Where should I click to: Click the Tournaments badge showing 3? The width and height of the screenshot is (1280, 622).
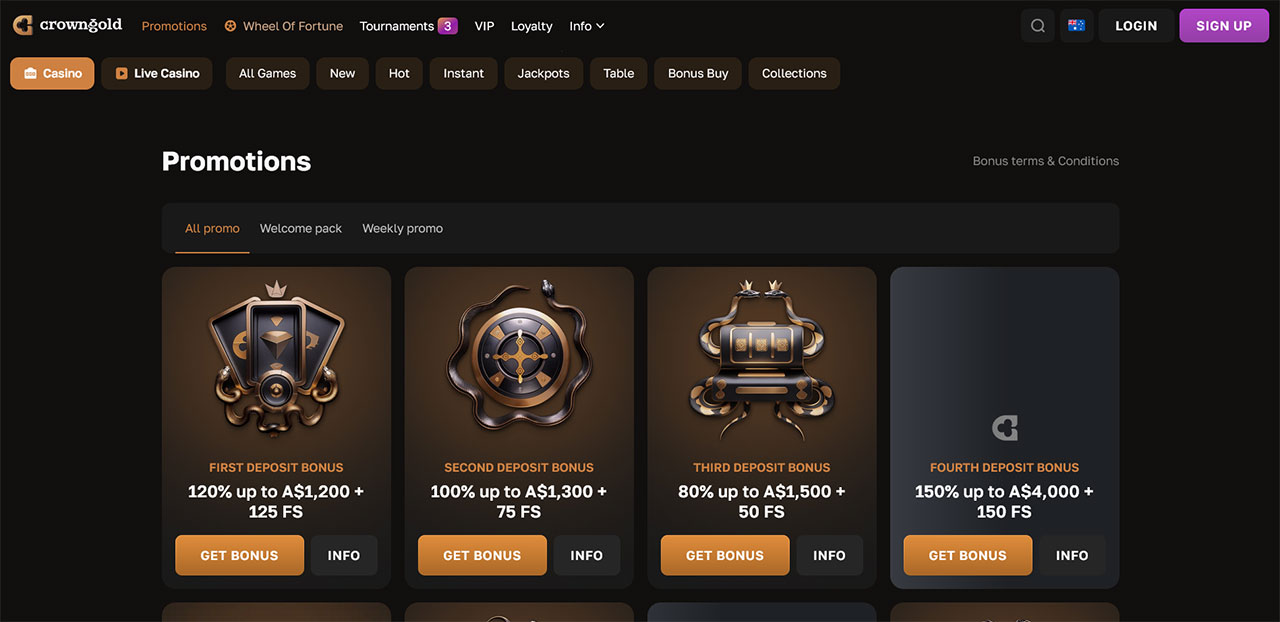click(x=448, y=26)
